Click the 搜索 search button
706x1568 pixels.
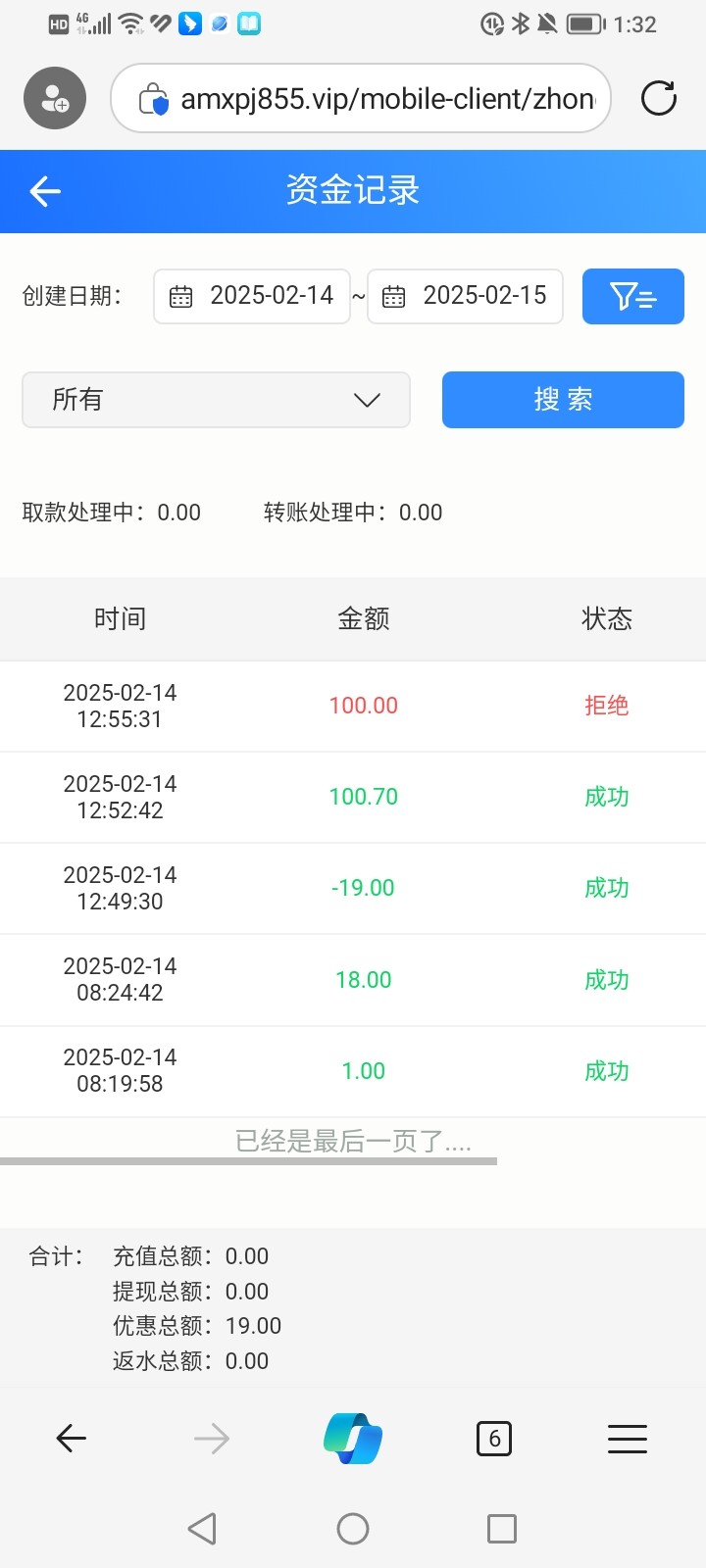[x=563, y=400]
